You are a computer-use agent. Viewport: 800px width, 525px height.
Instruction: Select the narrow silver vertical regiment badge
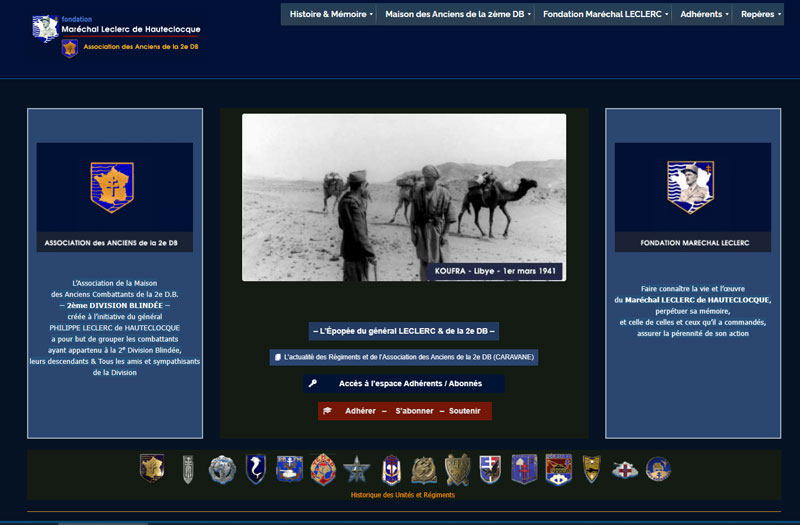(188, 469)
